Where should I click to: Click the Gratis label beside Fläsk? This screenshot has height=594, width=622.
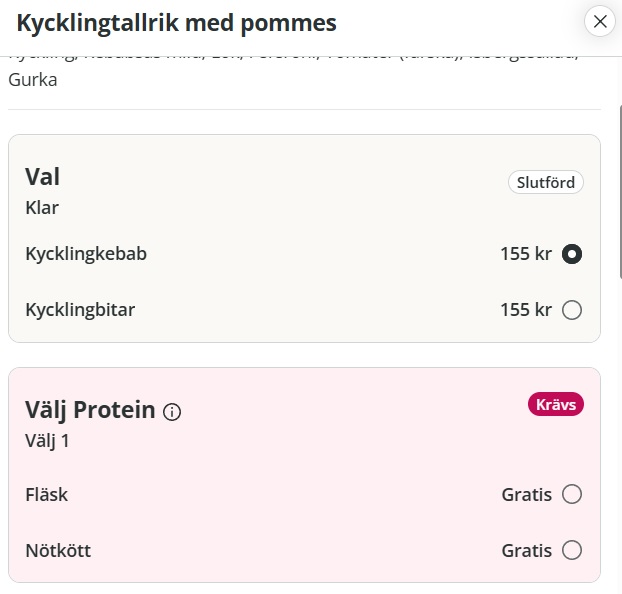click(527, 494)
